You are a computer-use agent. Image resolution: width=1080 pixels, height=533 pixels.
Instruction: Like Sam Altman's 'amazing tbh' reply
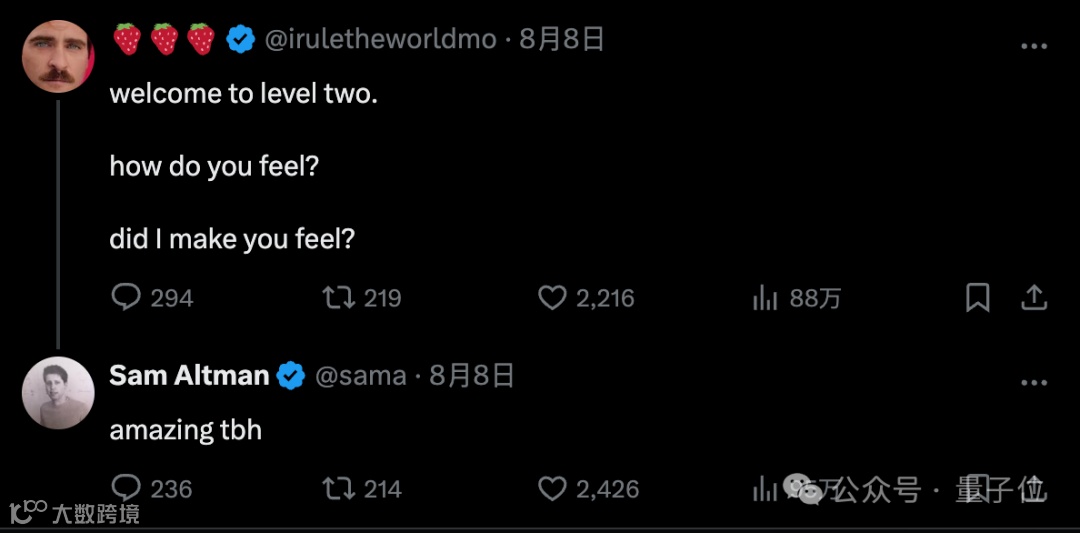point(553,488)
